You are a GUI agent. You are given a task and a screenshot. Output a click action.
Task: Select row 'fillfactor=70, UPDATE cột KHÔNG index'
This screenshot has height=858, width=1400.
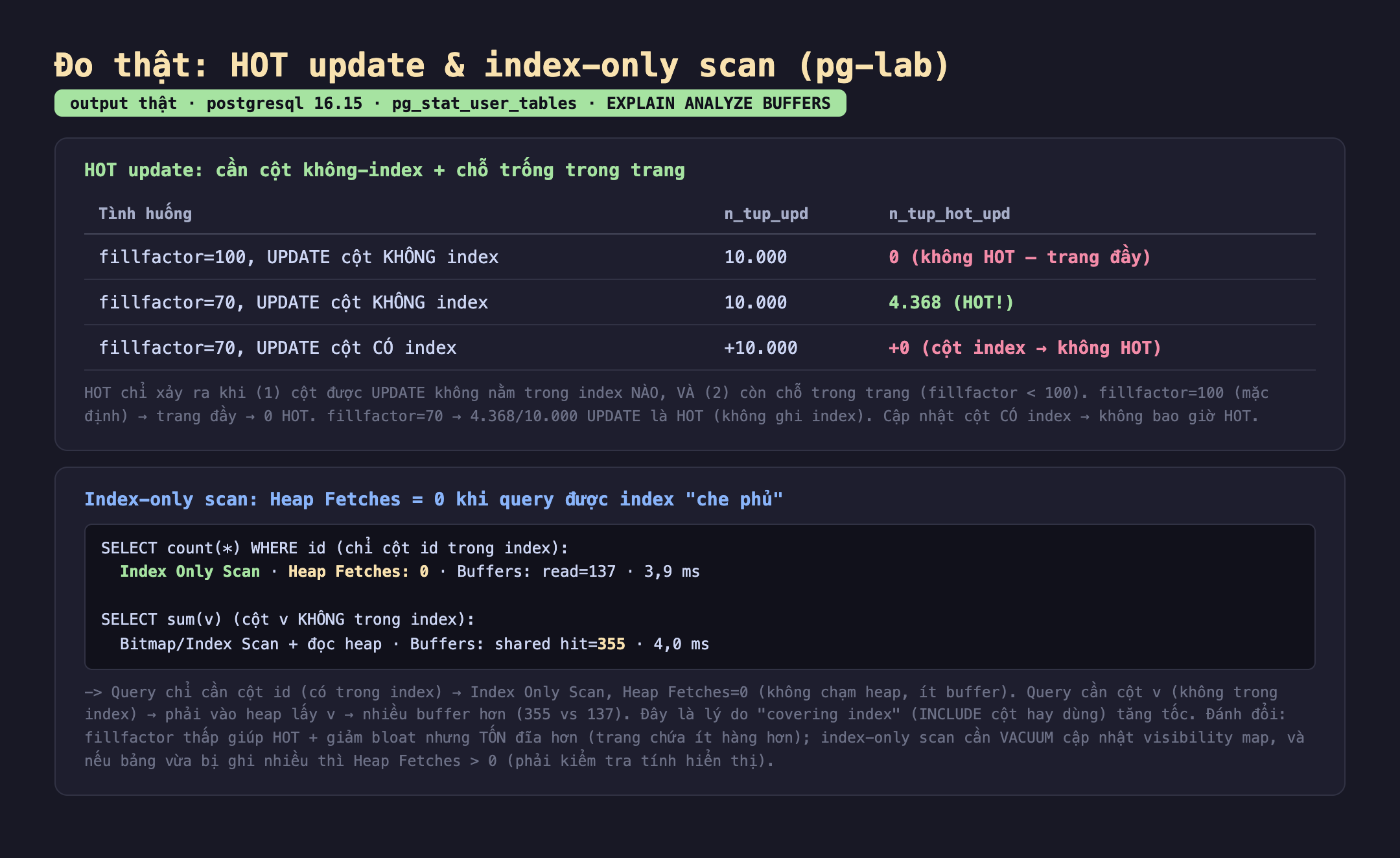tap(700, 303)
